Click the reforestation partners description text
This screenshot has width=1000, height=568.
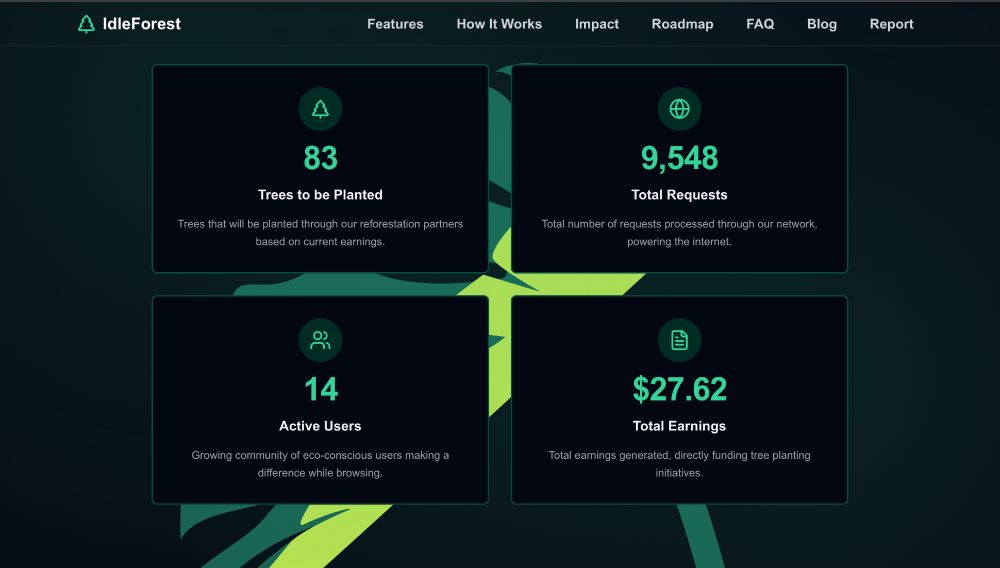click(x=320, y=233)
